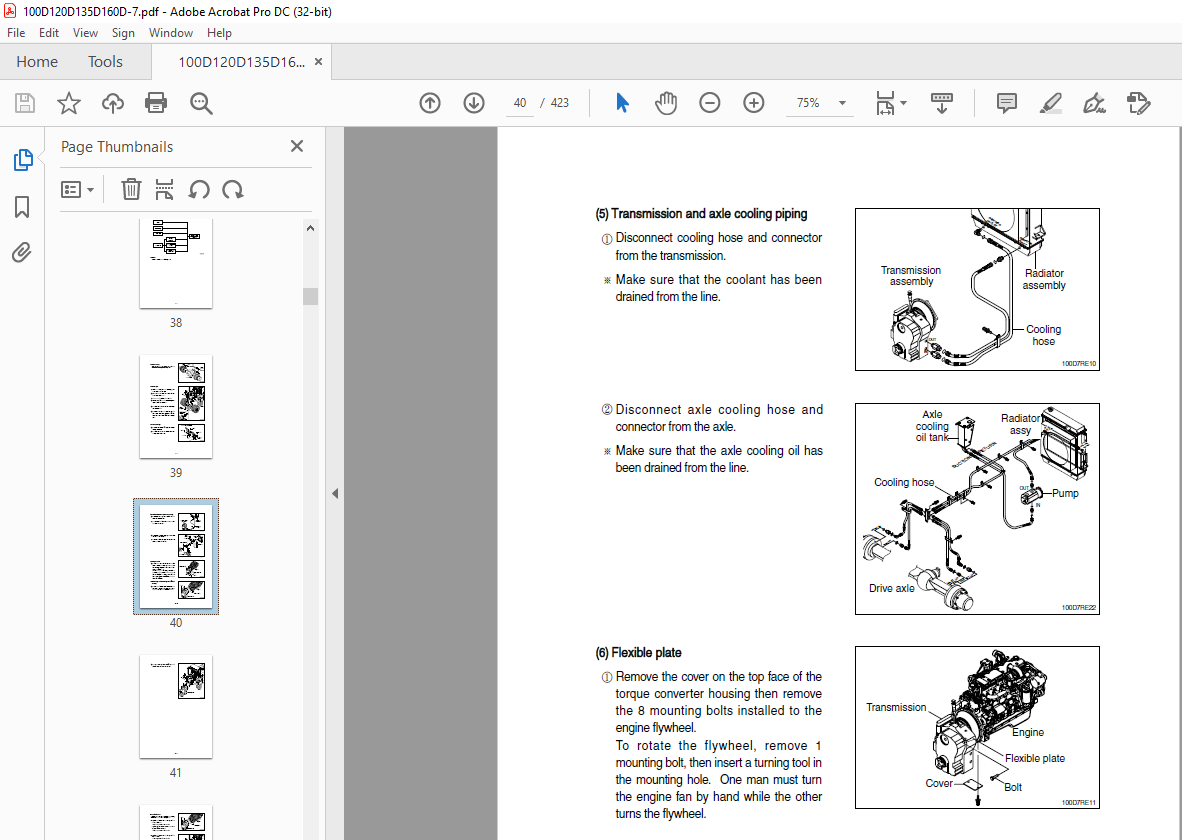Viewport: 1182px width, 840px height.
Task: Select the page 39 thumbnail
Action: click(176, 406)
